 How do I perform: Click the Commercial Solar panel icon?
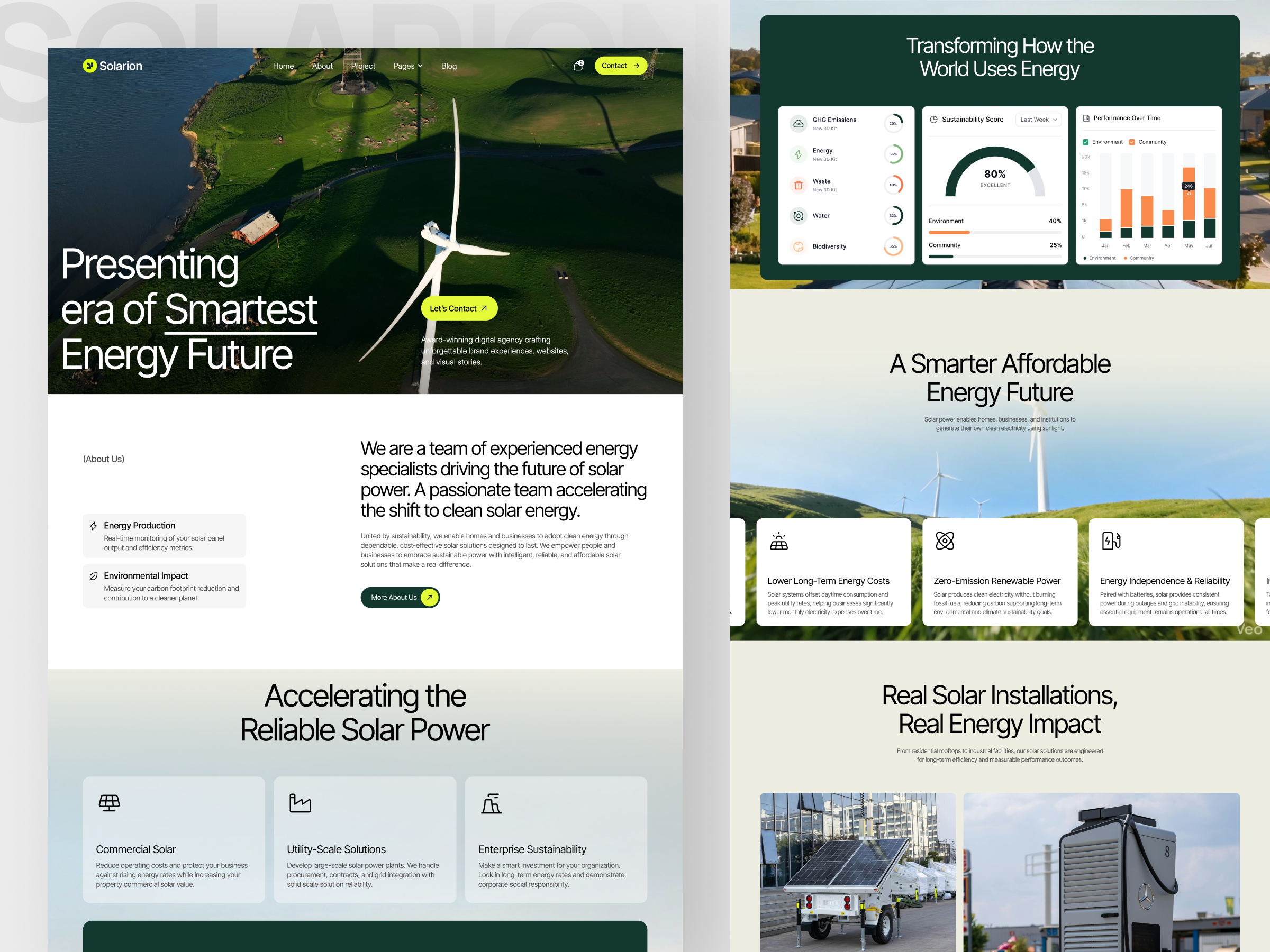pyautogui.click(x=108, y=803)
